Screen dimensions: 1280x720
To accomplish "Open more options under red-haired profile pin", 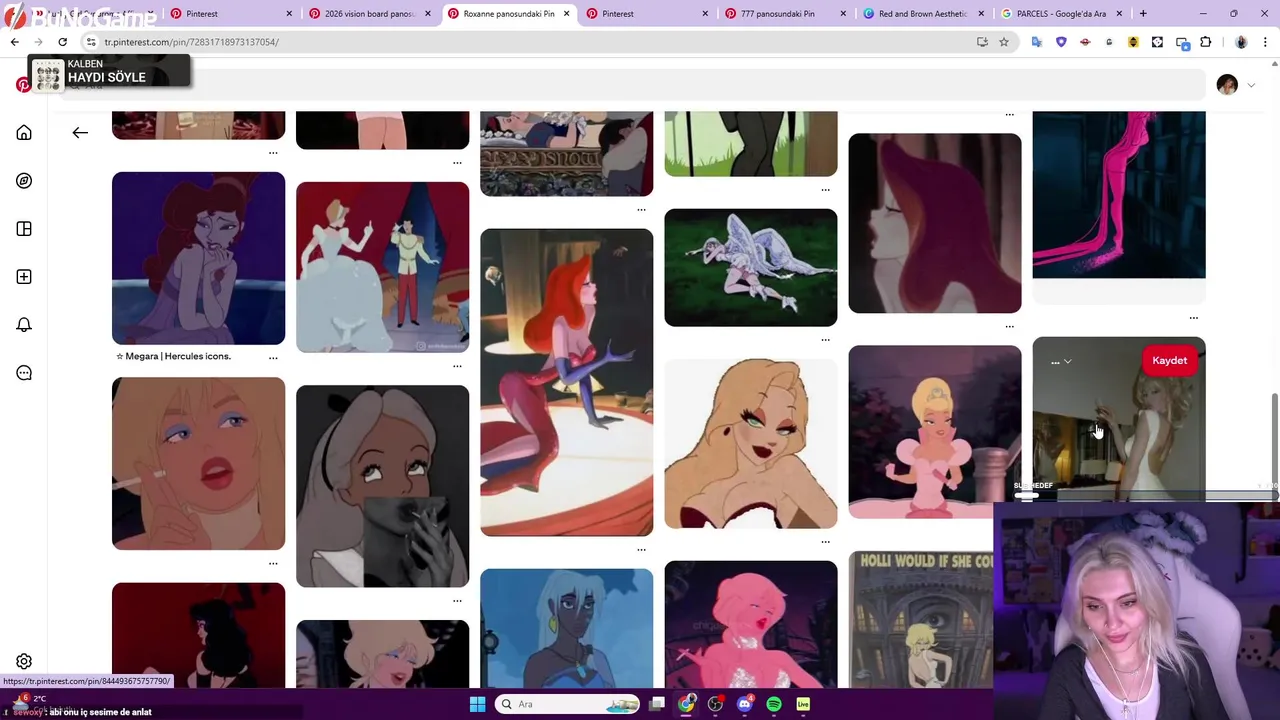I will click(1009, 326).
